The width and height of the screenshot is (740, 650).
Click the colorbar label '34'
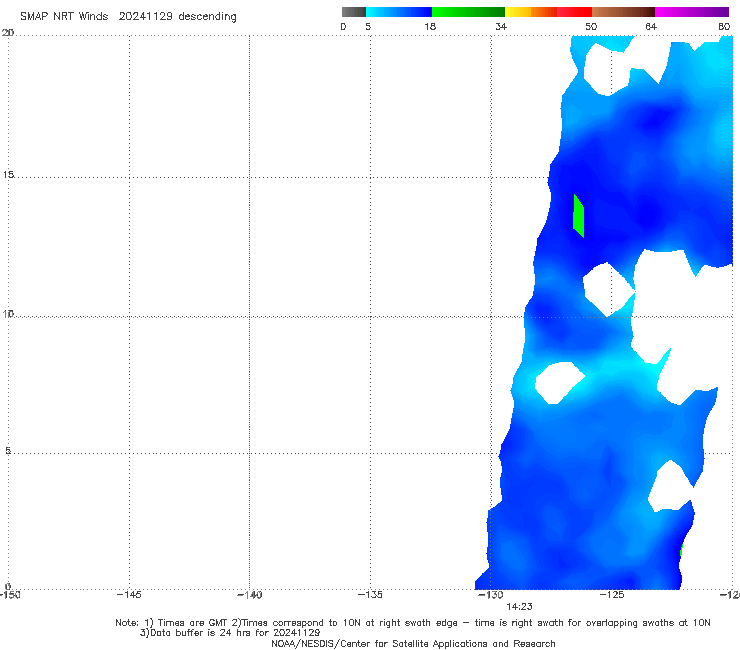pyautogui.click(x=501, y=27)
